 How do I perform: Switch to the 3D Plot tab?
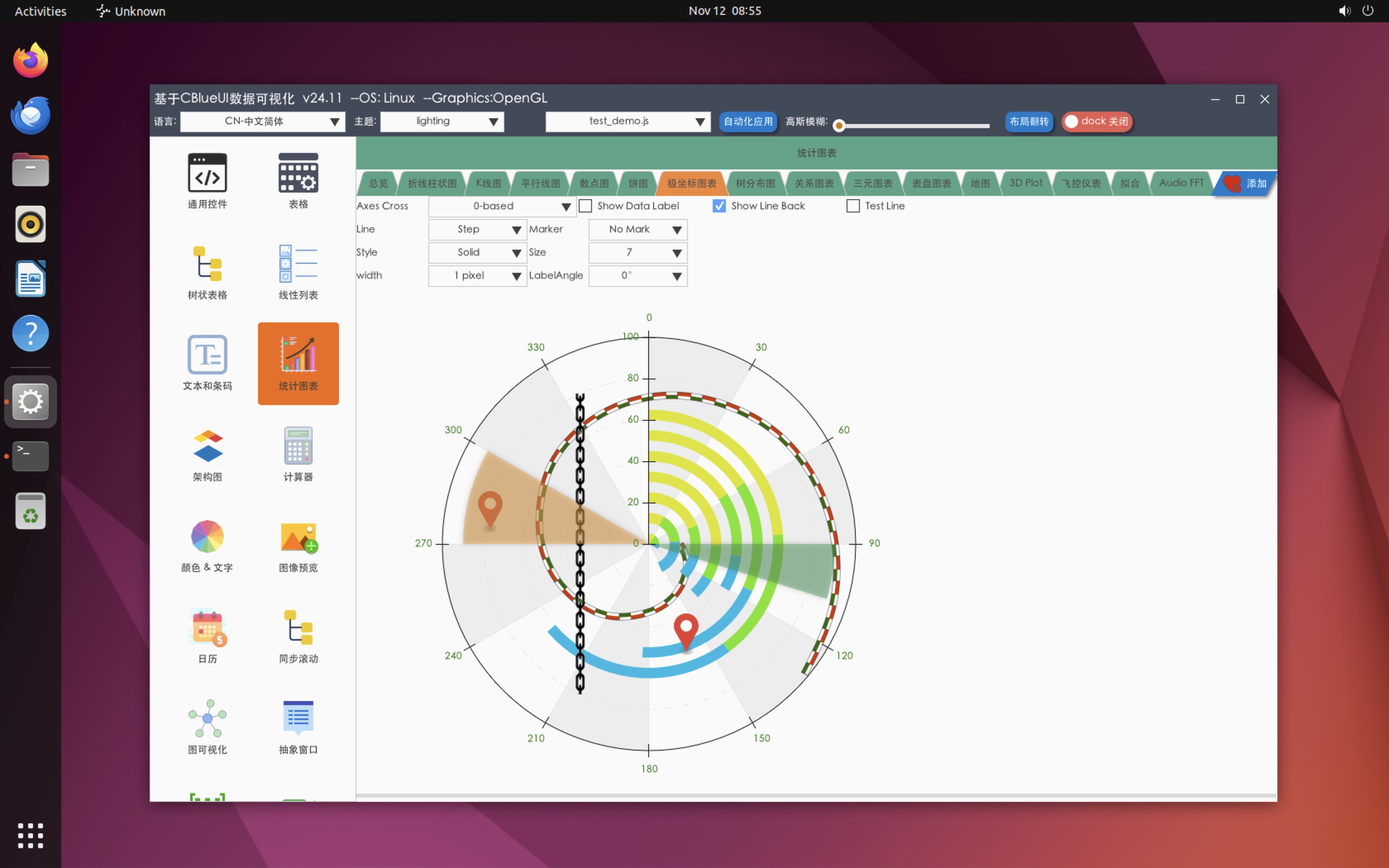click(x=1025, y=183)
